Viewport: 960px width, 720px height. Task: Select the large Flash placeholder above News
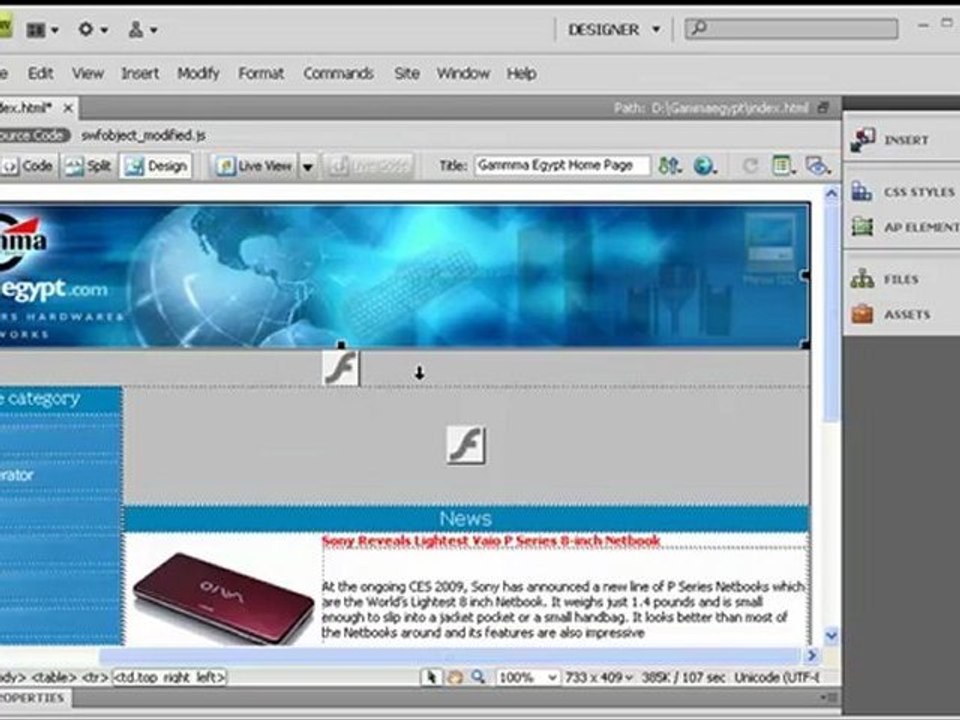click(466, 445)
